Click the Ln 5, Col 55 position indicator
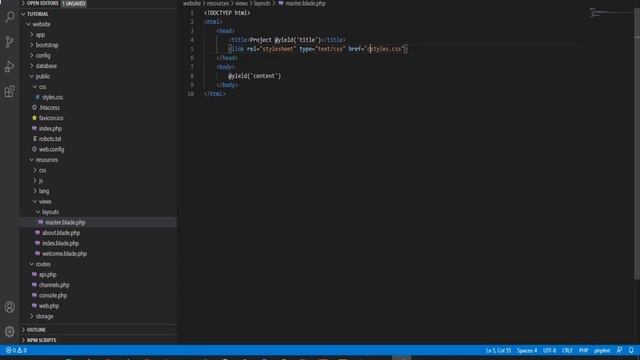 tap(498, 351)
